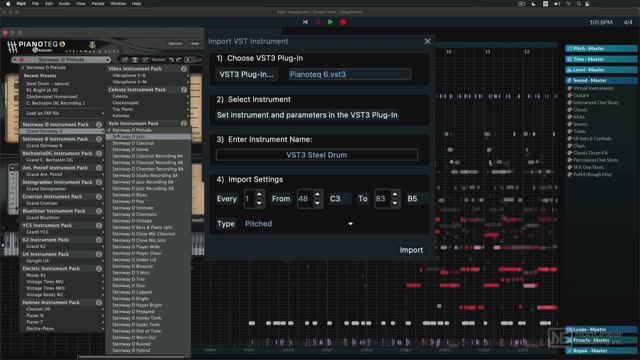
Task: Click the instrument name field 'VST3 Steel Drum'
Action: click(x=317, y=155)
